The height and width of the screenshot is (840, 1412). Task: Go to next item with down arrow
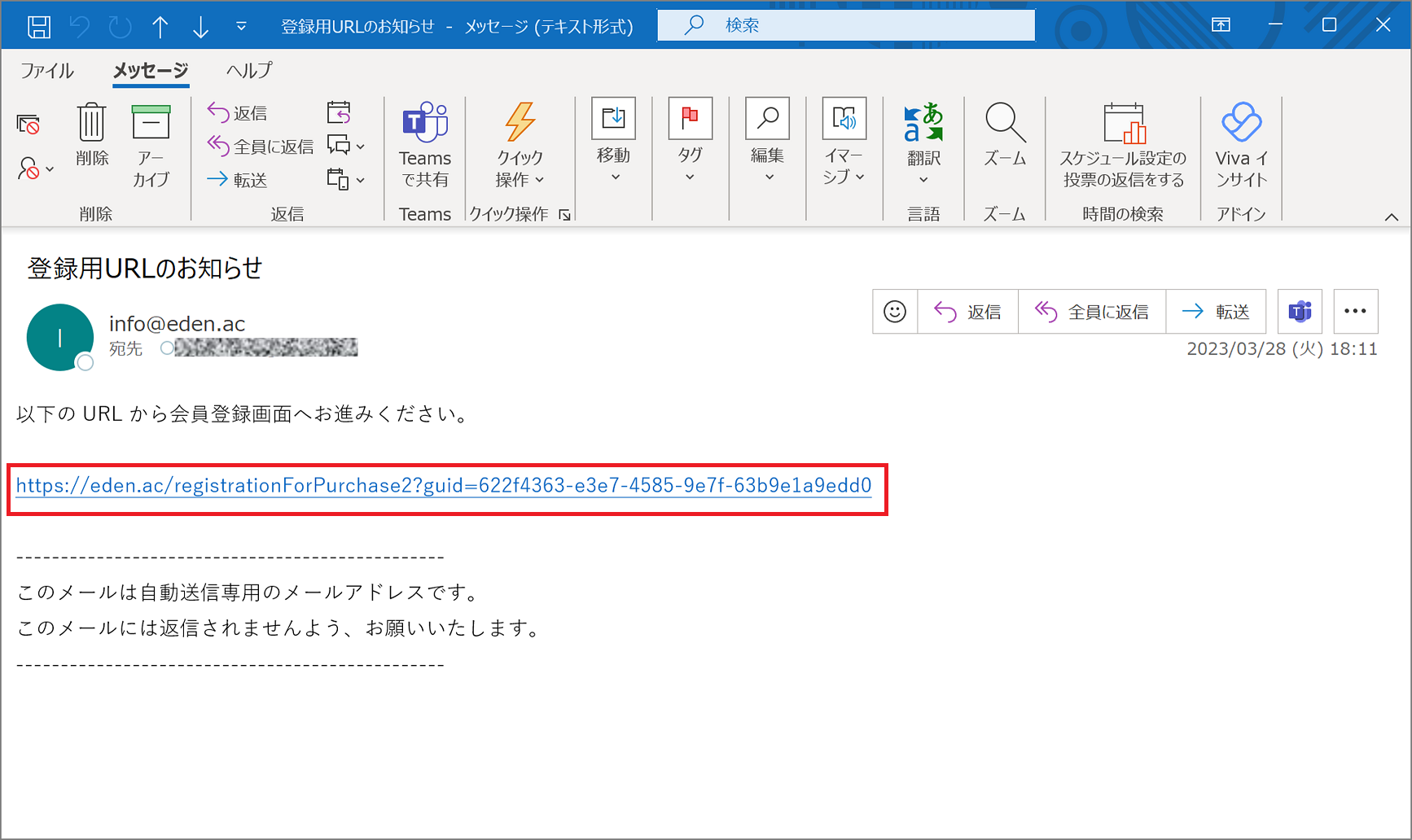pos(200,26)
